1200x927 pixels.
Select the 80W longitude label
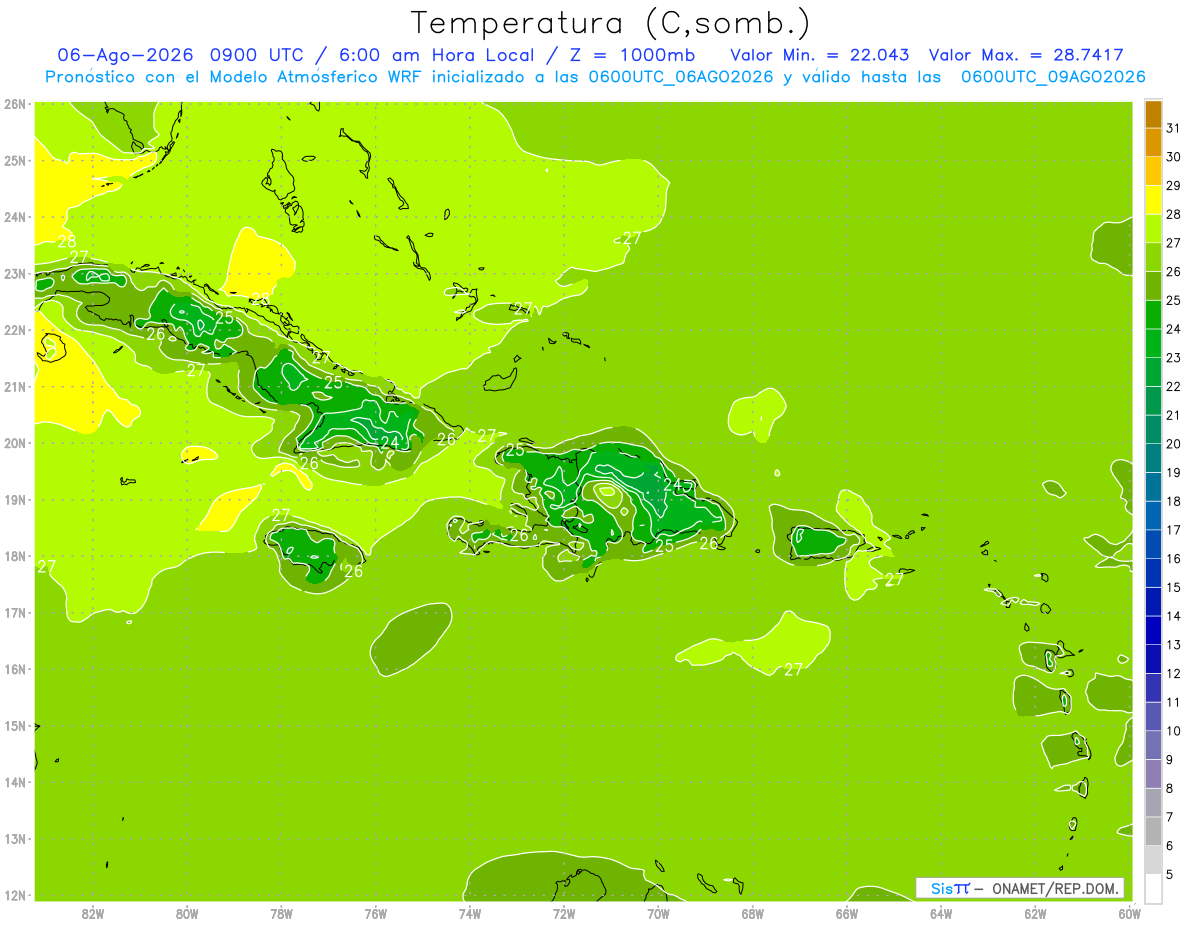(187, 912)
